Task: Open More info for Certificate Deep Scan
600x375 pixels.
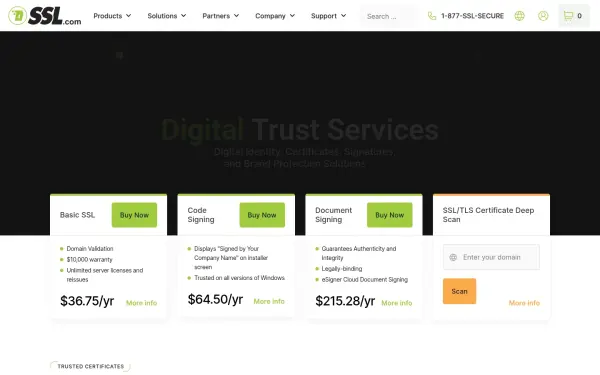Action: pos(524,303)
